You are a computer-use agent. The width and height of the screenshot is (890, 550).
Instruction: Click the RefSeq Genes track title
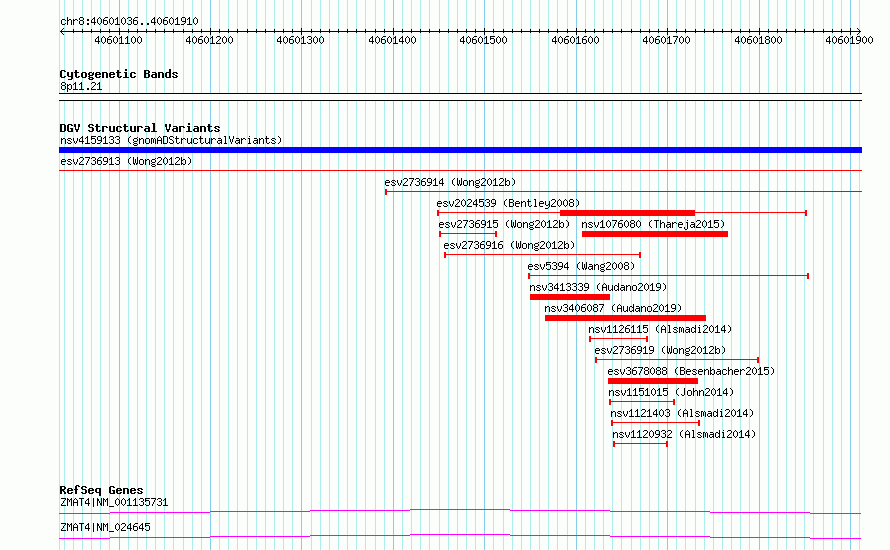tap(101, 490)
